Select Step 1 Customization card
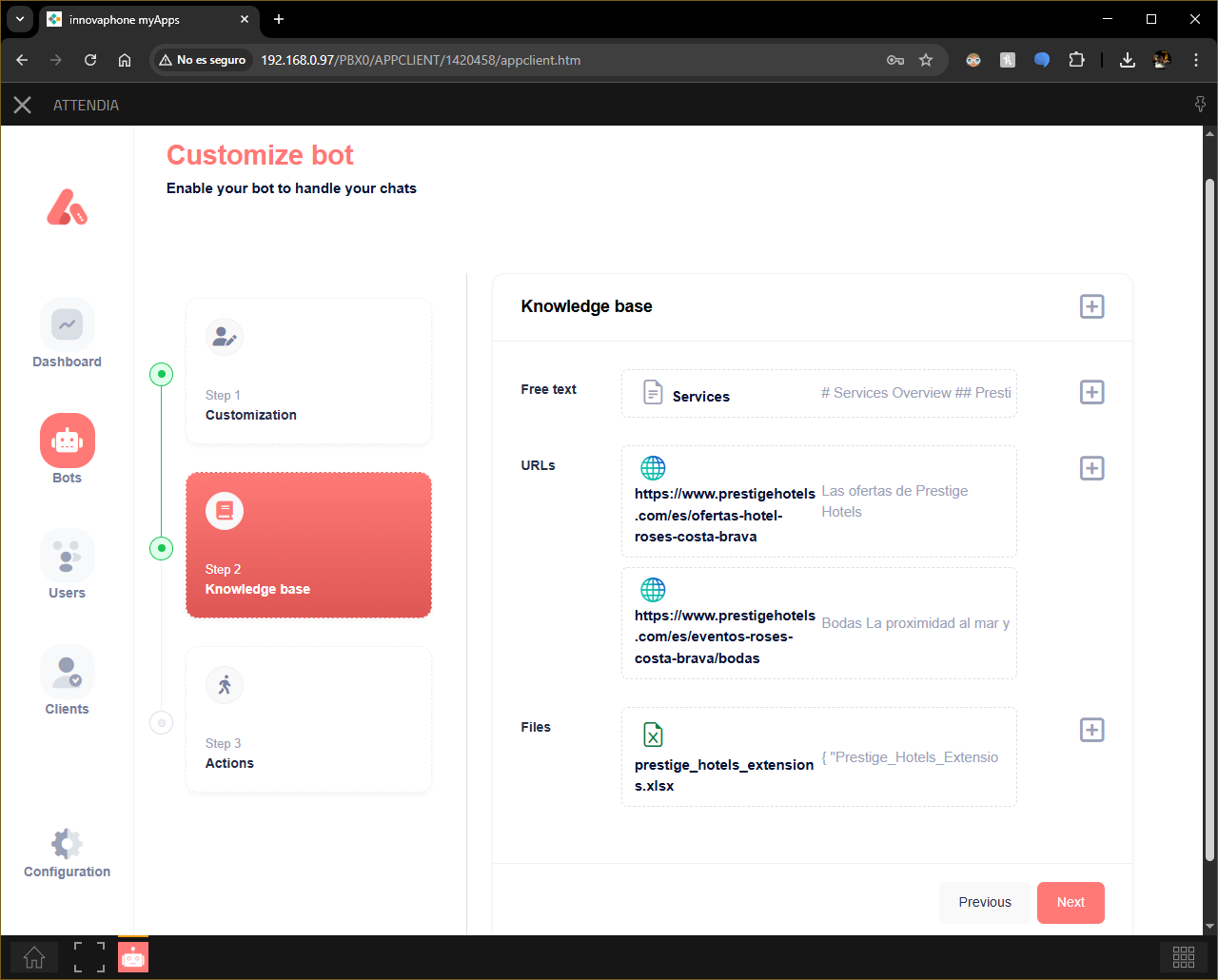 click(309, 372)
